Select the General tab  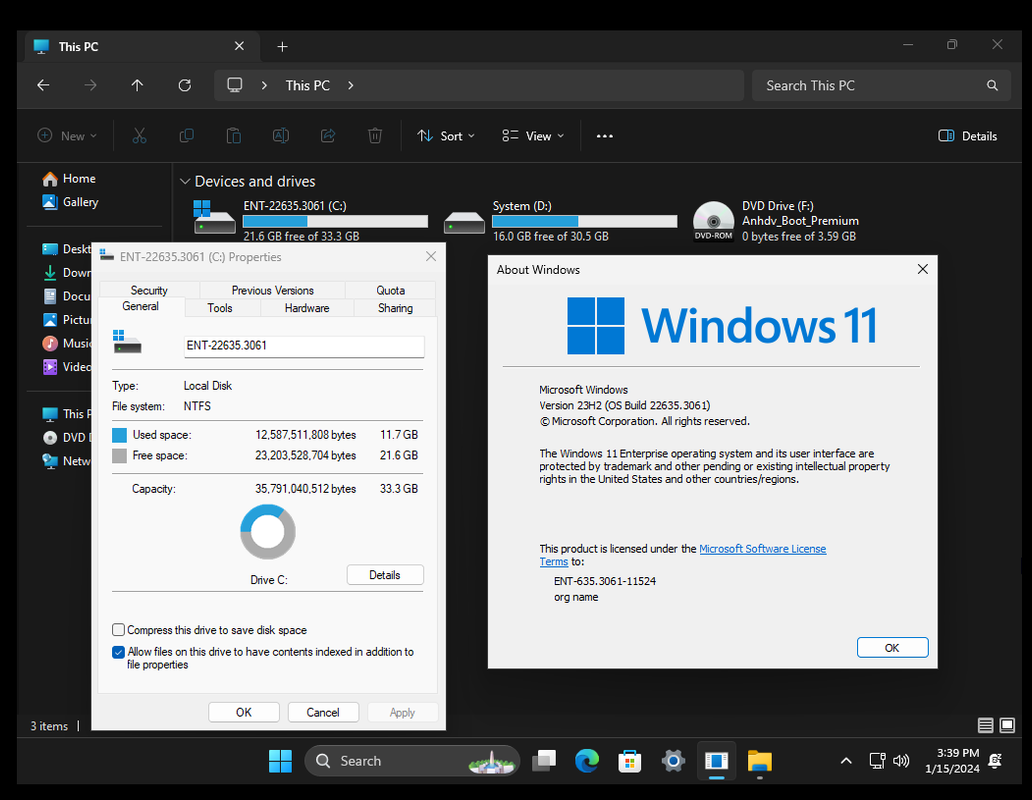point(140,307)
